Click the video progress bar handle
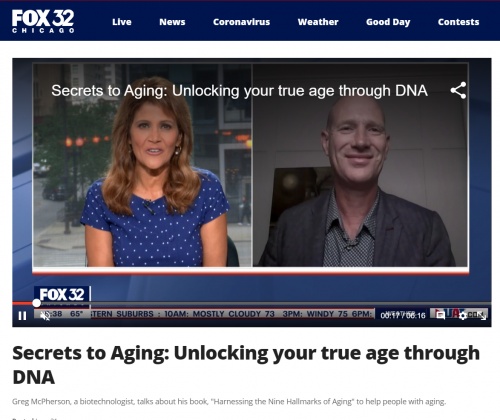Image resolution: width=500 pixels, height=420 pixels. coord(37,303)
